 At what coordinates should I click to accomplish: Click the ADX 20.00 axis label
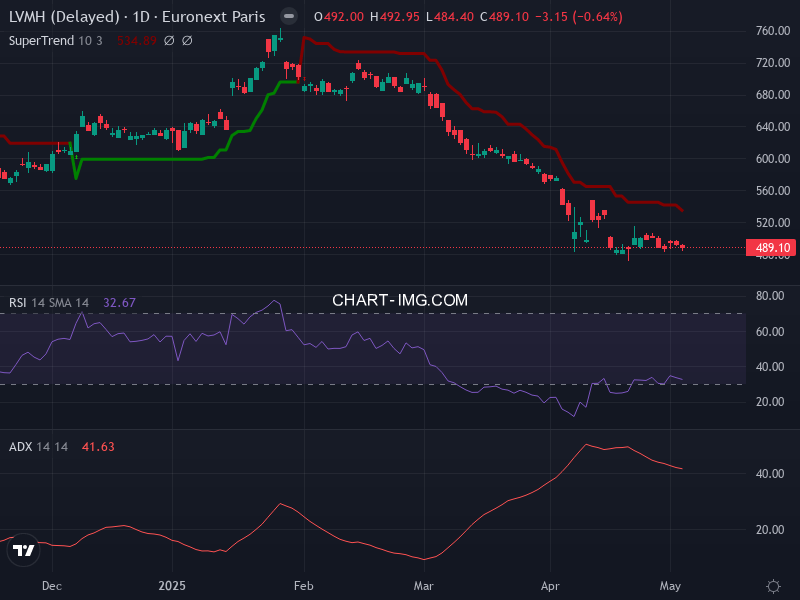coord(770,530)
